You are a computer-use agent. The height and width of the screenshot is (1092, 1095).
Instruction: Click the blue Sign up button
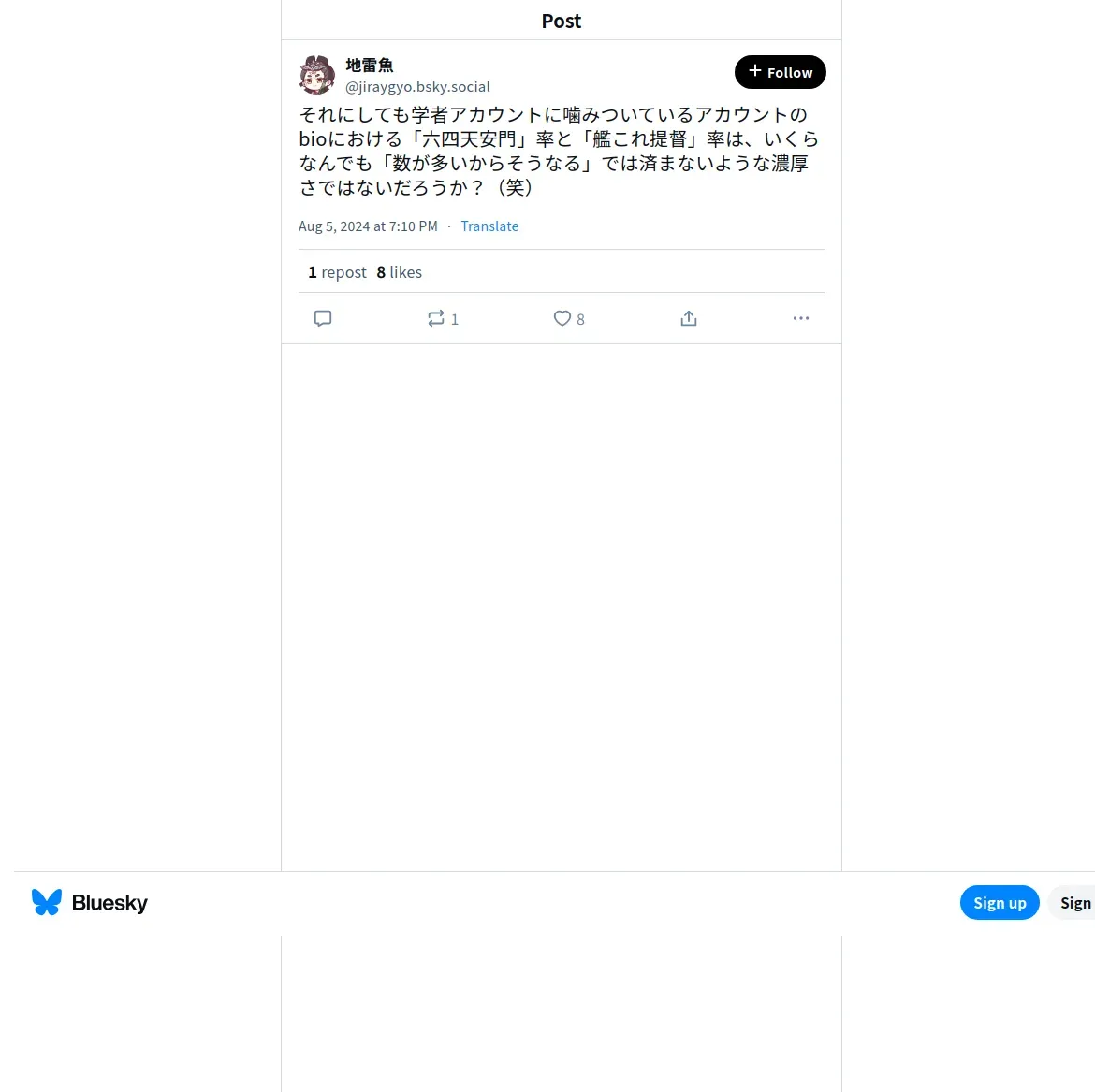(1000, 903)
